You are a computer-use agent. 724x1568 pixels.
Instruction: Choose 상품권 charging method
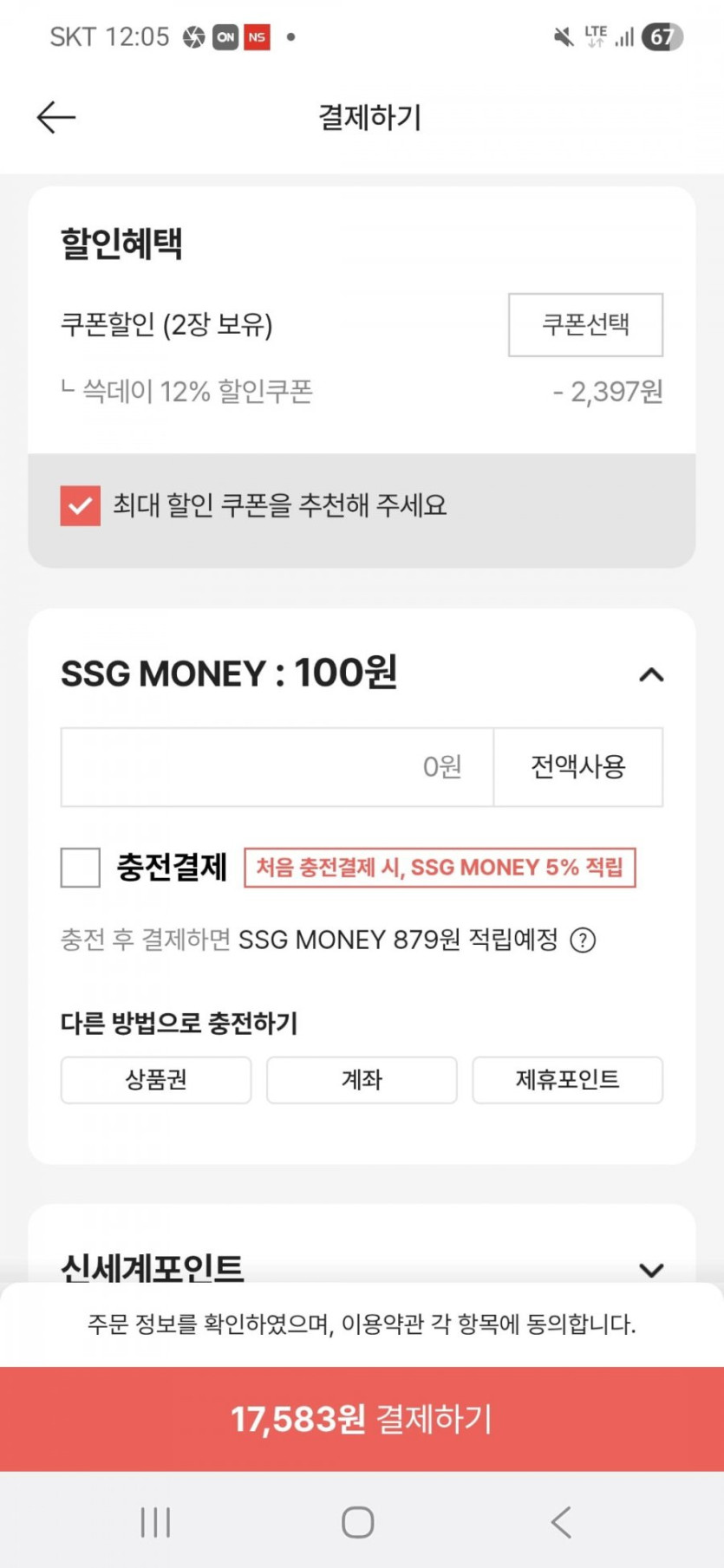coord(156,1079)
